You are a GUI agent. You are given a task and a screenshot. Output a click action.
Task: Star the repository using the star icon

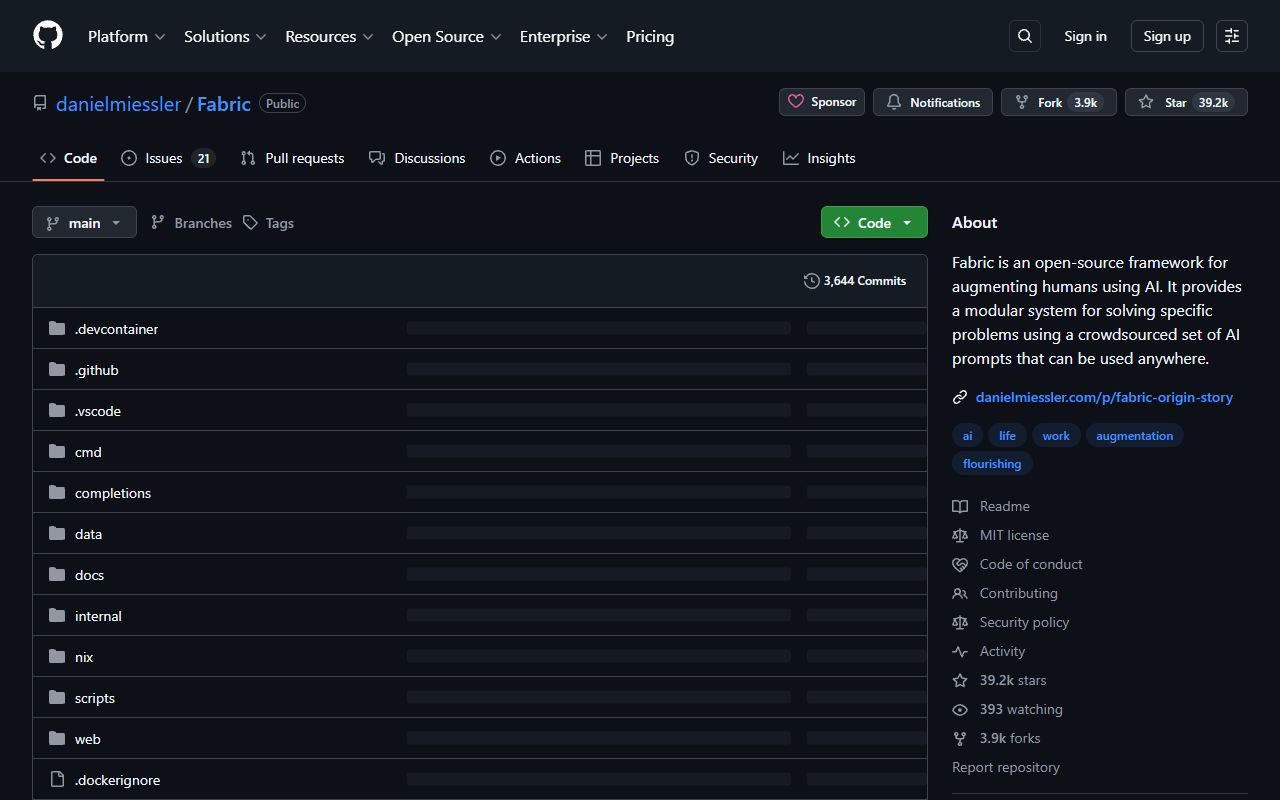[x=1146, y=101]
